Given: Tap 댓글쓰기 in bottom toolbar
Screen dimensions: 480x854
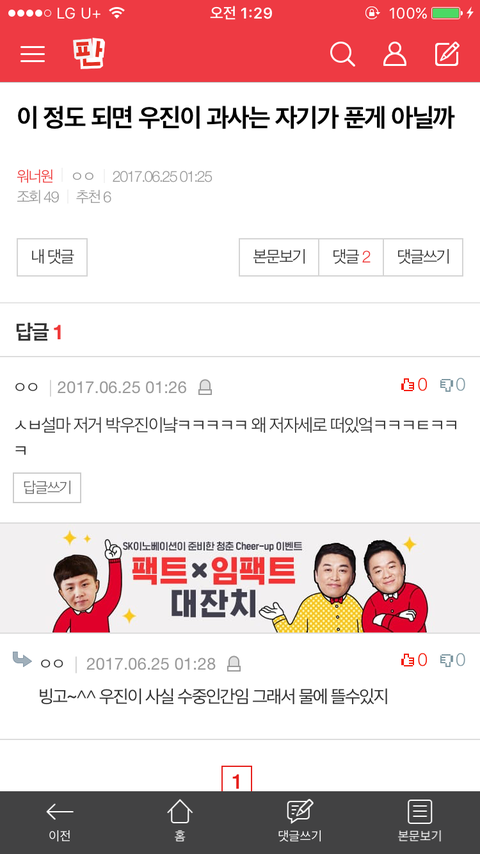Looking at the screenshot, I should click(x=300, y=821).
